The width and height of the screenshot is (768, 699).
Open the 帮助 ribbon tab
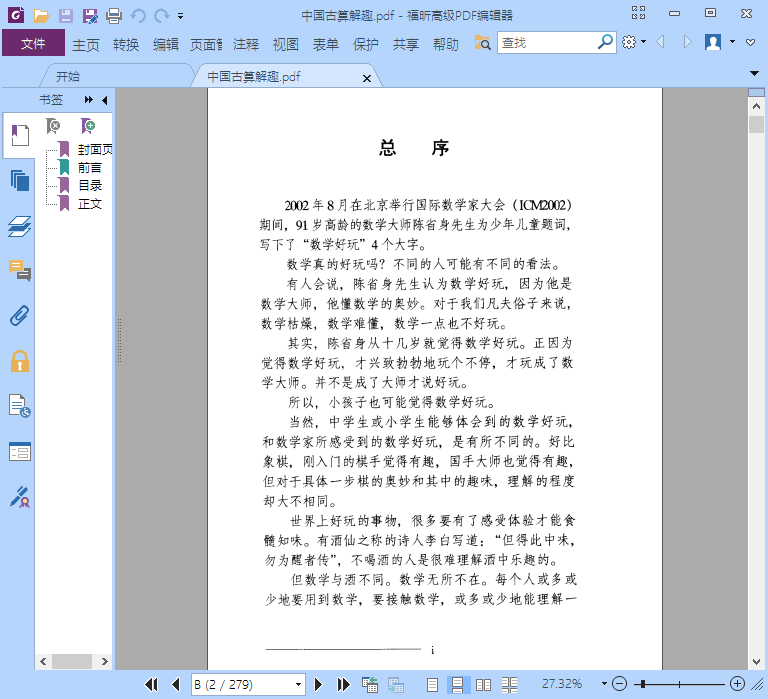[x=446, y=45]
